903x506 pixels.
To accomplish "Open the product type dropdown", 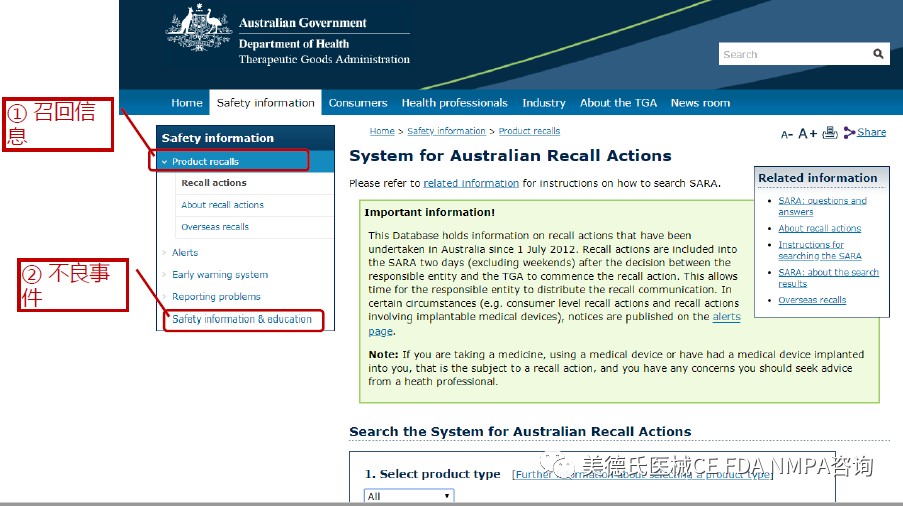I will 409,496.
